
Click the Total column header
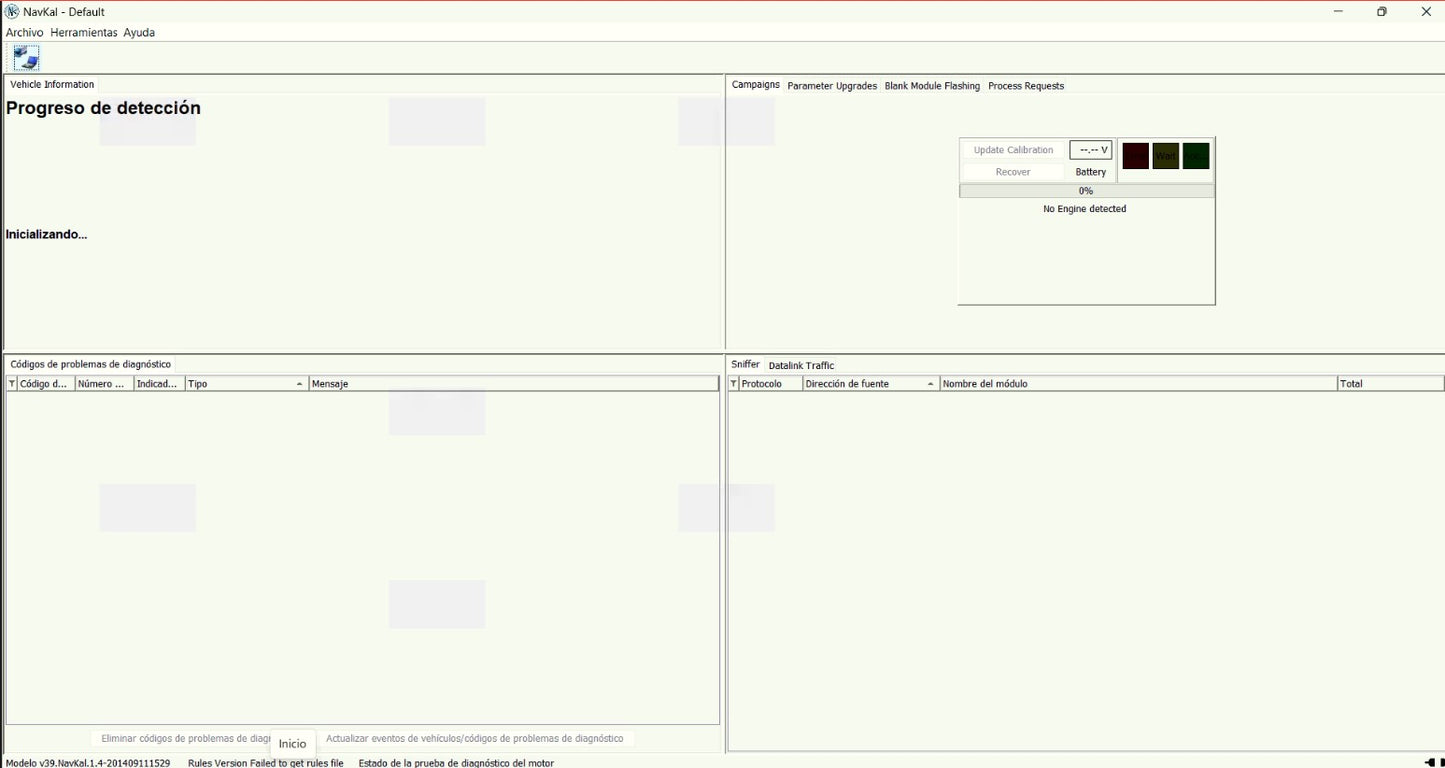click(1391, 384)
